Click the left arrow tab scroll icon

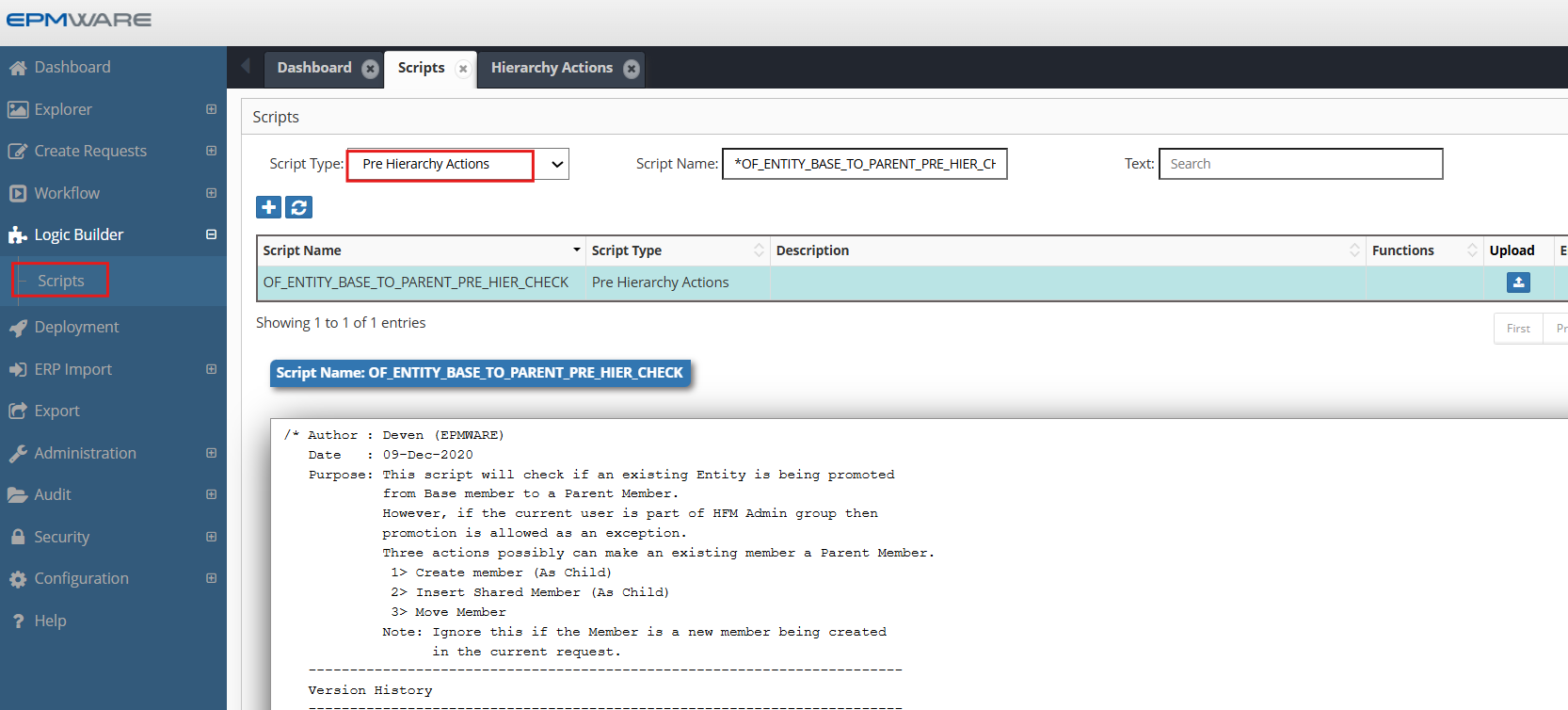tap(246, 66)
